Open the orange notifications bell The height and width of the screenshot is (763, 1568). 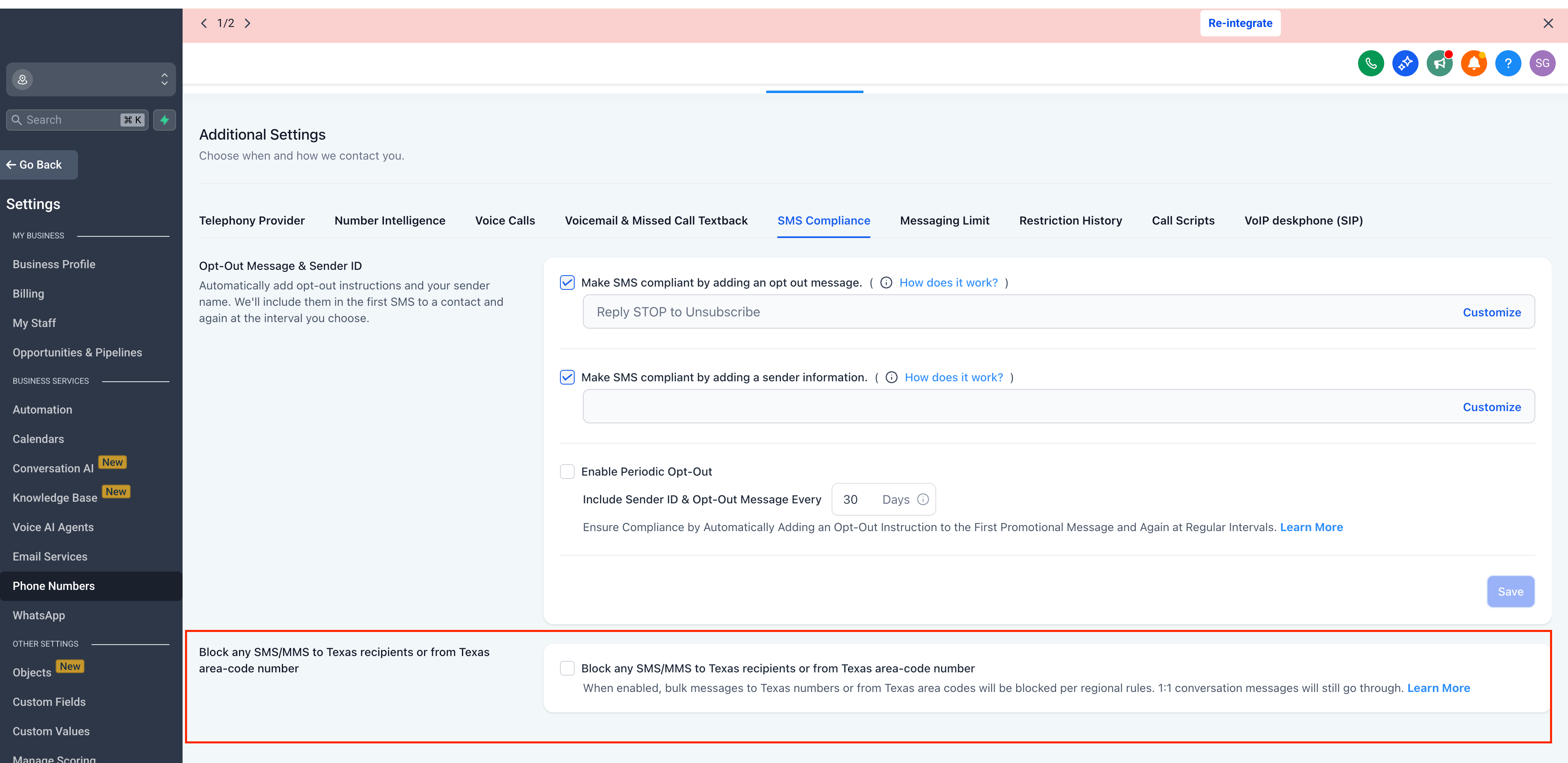[x=1473, y=63]
